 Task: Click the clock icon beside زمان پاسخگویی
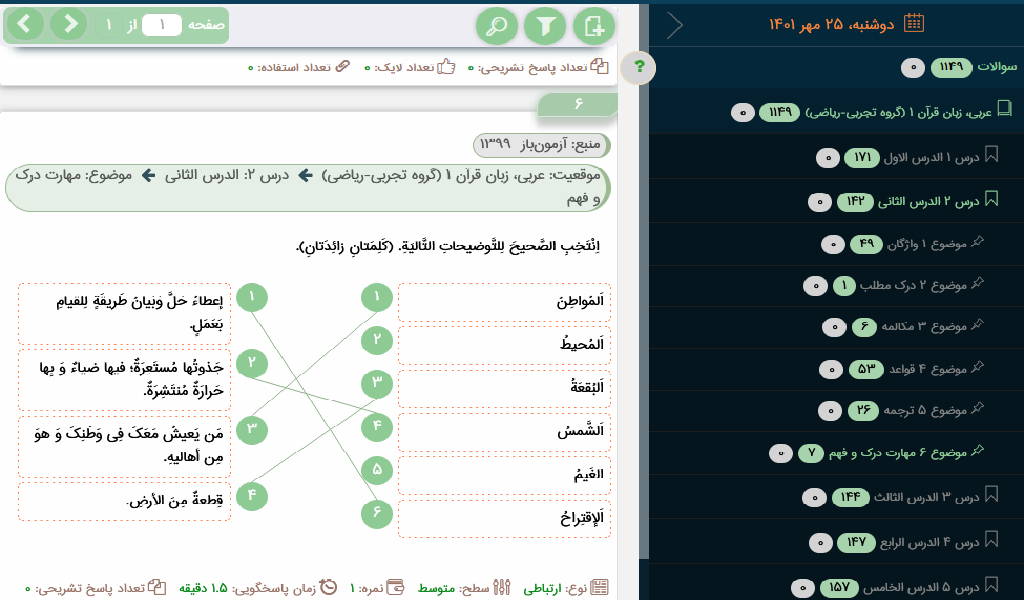pyautogui.click(x=328, y=587)
